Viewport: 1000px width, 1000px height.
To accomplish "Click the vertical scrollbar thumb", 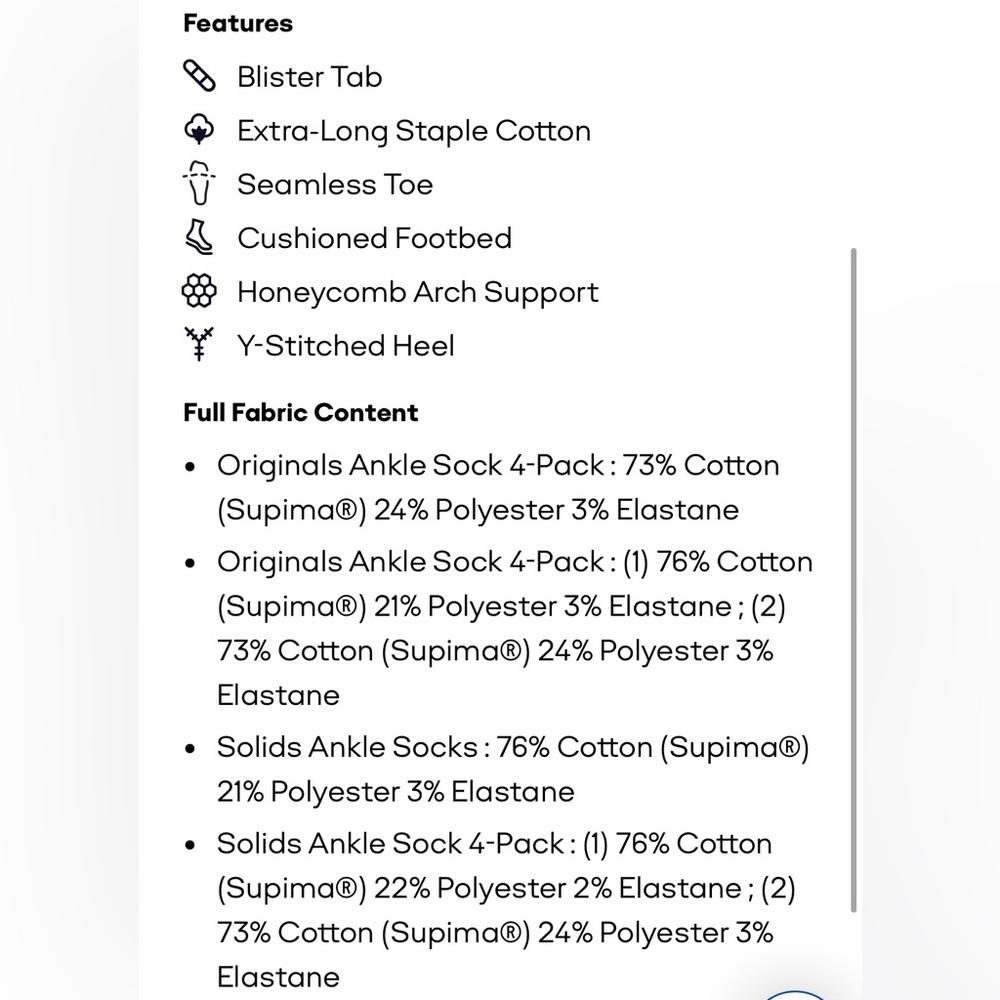I will (853, 580).
